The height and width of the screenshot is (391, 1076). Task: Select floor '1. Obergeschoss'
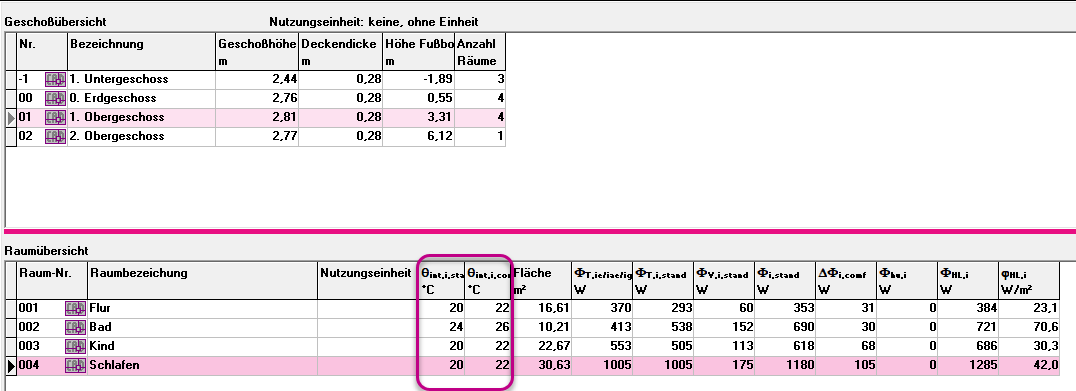[x=117, y=117]
